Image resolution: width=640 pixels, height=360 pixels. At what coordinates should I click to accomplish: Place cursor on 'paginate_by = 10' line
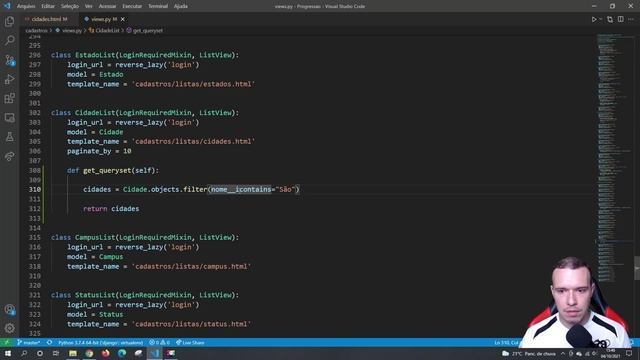99,151
